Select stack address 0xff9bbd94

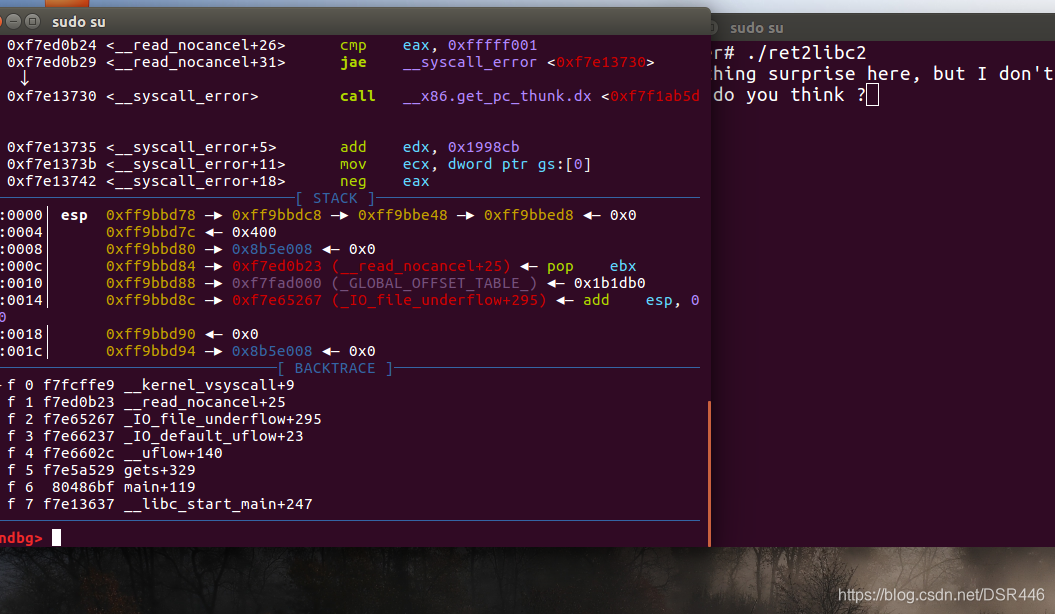[x=151, y=351]
